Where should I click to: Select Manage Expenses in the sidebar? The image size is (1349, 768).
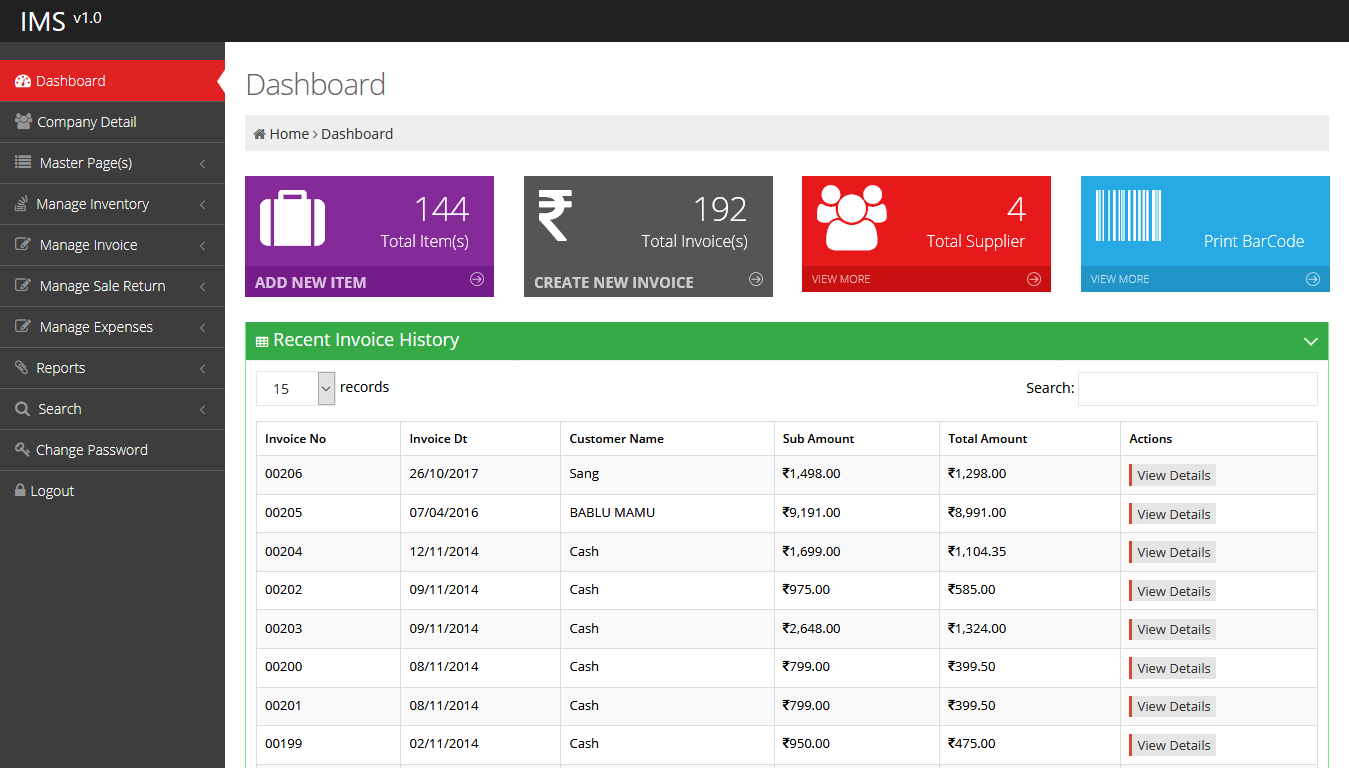point(96,327)
